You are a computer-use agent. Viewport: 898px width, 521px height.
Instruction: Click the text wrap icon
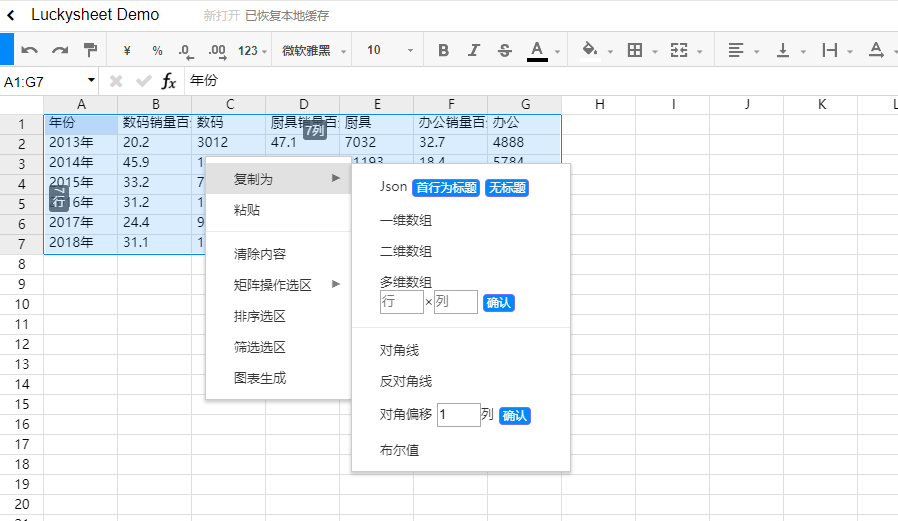pyautogui.click(x=830, y=50)
